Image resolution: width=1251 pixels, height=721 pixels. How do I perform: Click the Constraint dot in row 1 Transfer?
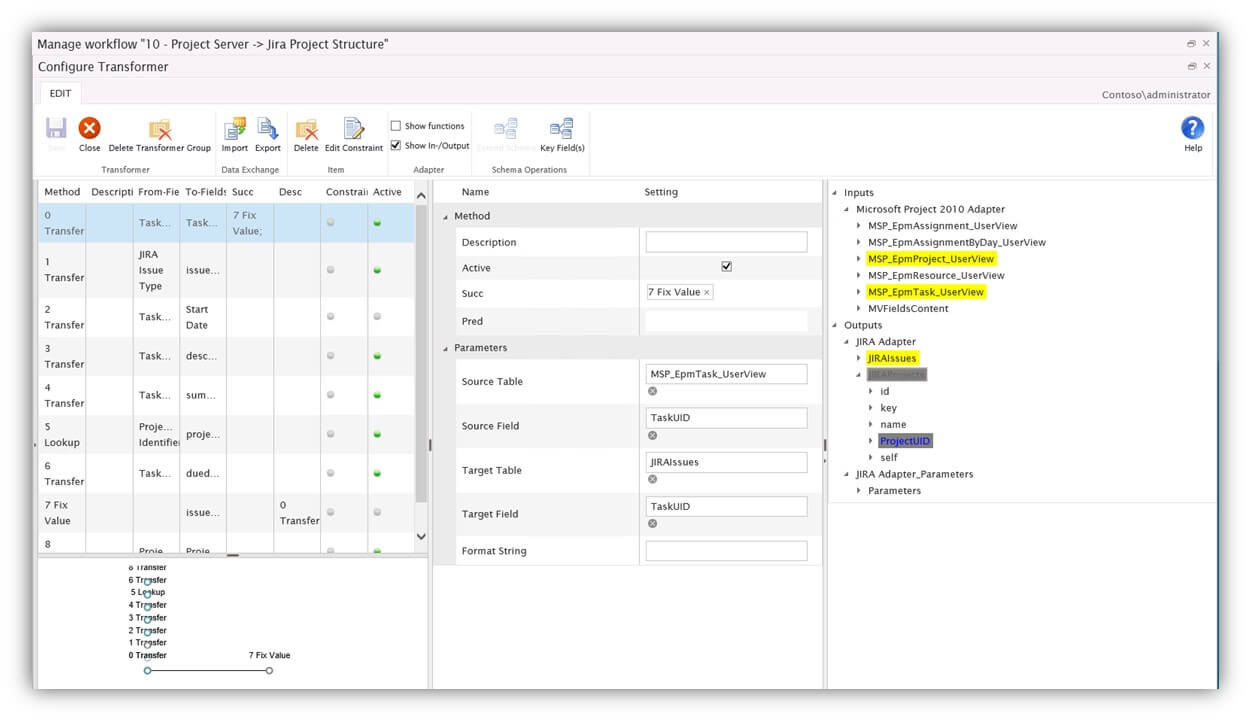tap(331, 270)
